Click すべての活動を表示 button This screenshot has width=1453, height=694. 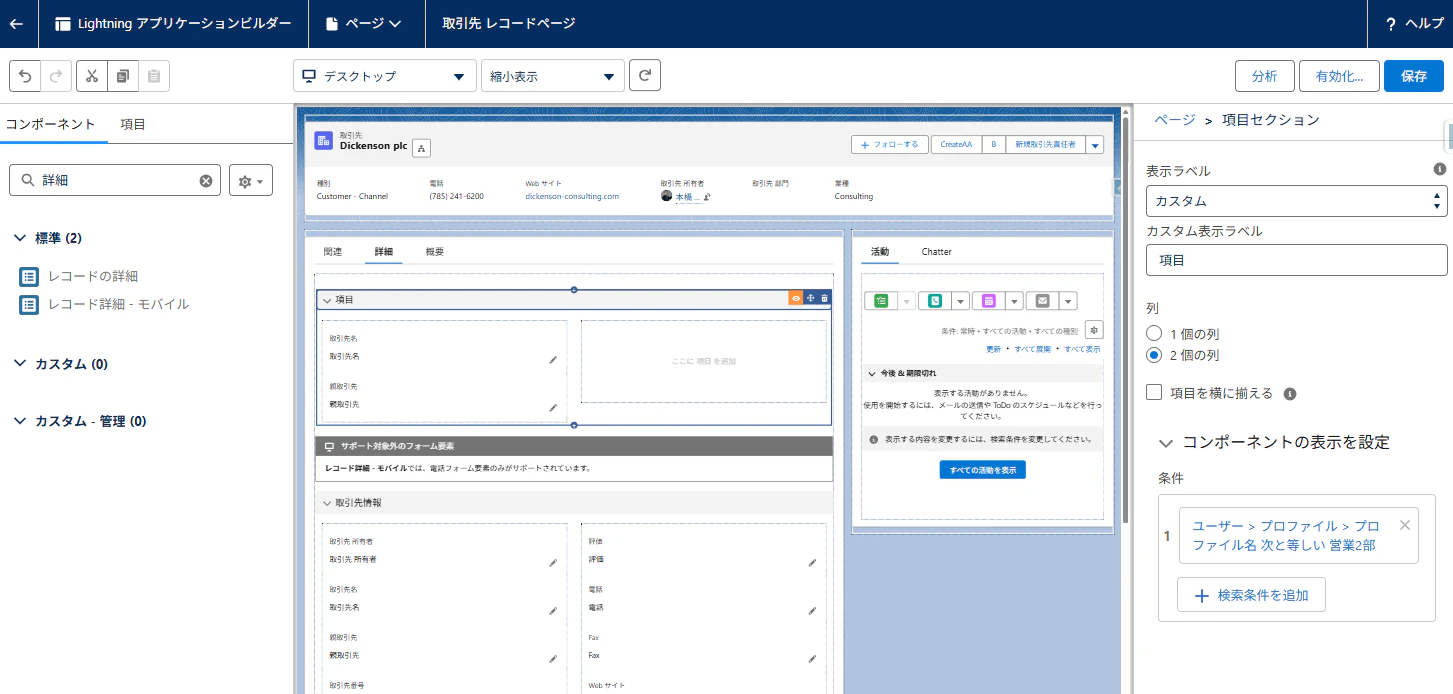point(983,470)
